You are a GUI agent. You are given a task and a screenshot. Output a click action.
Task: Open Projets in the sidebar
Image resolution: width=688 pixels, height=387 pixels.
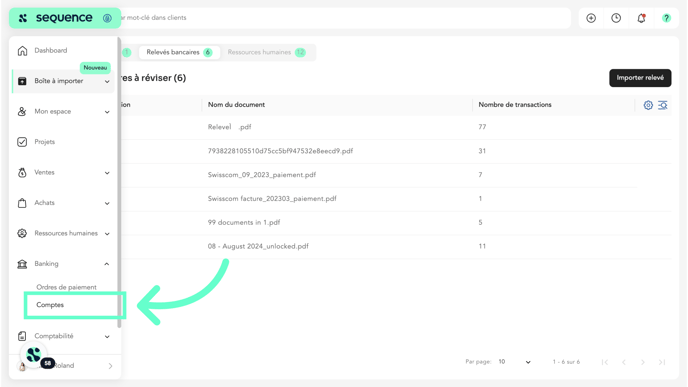(x=45, y=142)
